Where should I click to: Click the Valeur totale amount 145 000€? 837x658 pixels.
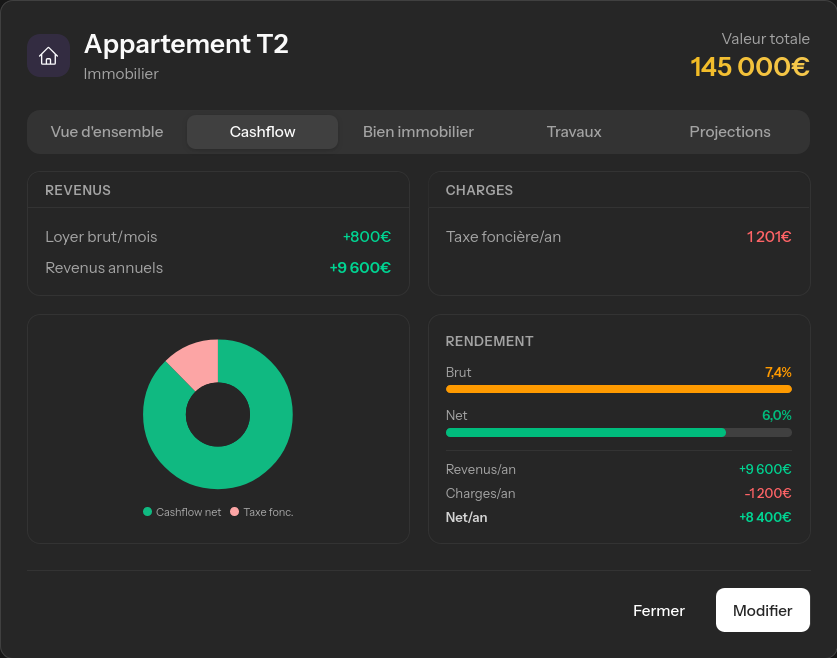[750, 66]
